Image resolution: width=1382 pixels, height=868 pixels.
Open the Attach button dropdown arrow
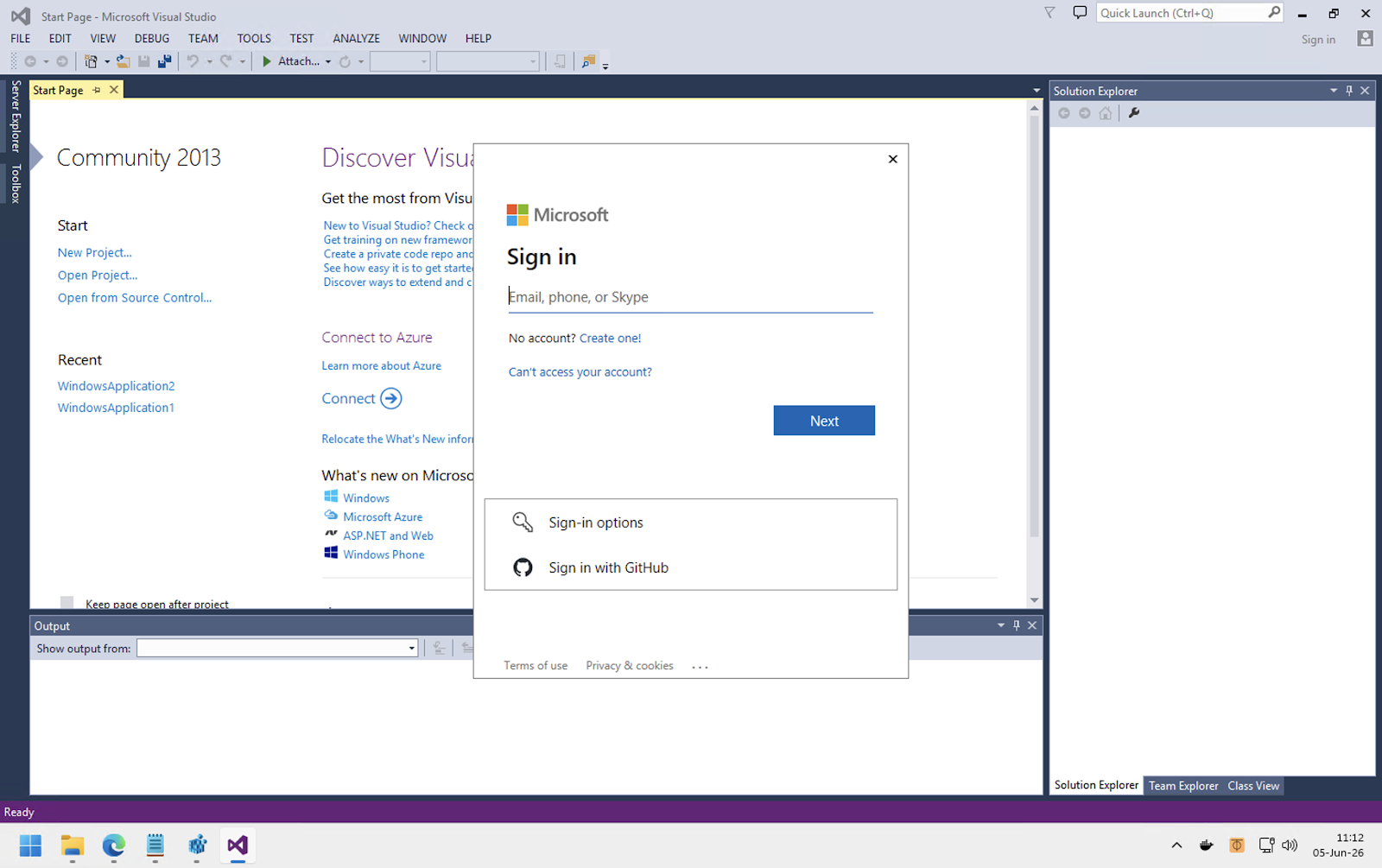[328, 61]
